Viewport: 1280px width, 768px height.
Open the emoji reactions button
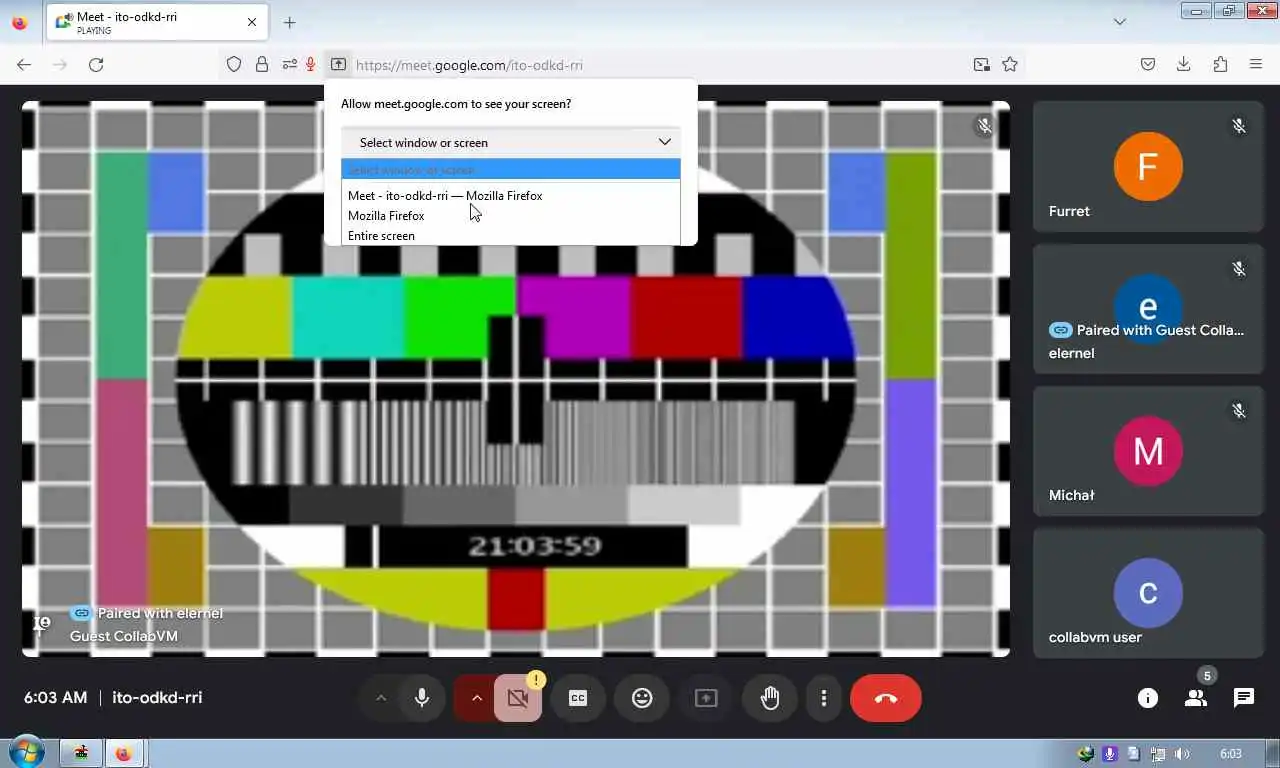click(x=642, y=698)
